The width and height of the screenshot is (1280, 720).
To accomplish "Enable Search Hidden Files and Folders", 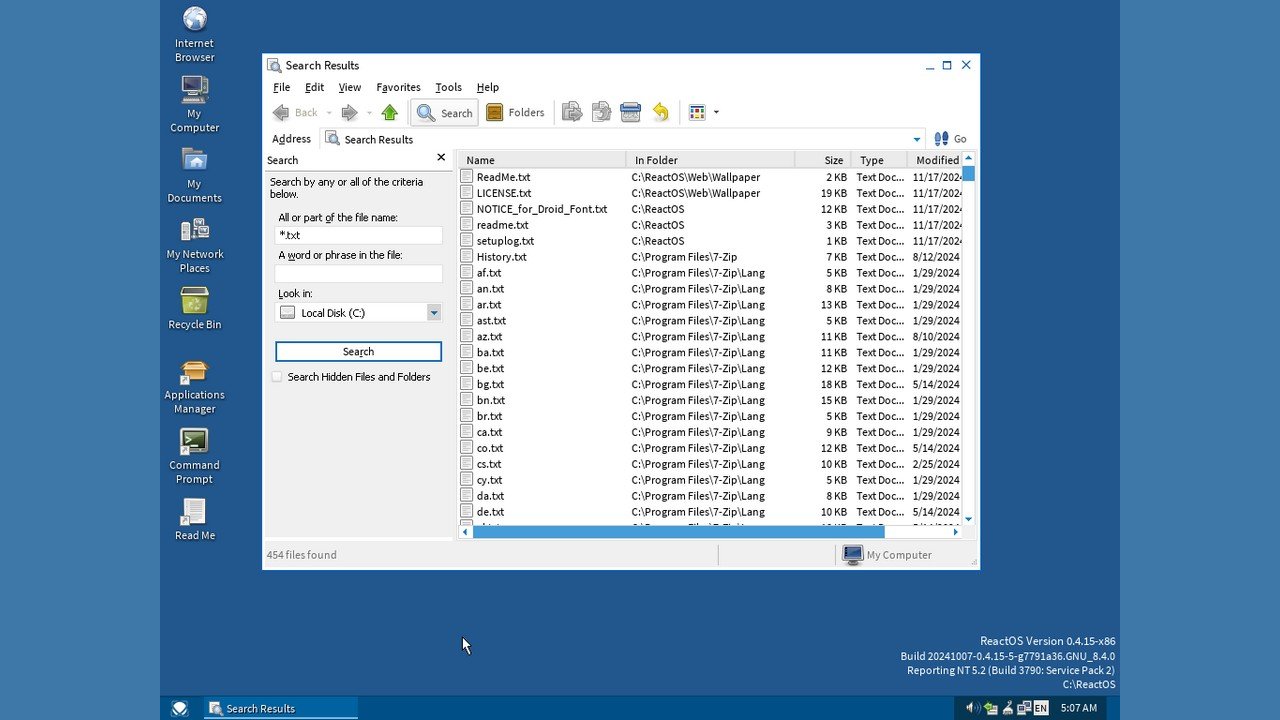I will 277,376.
